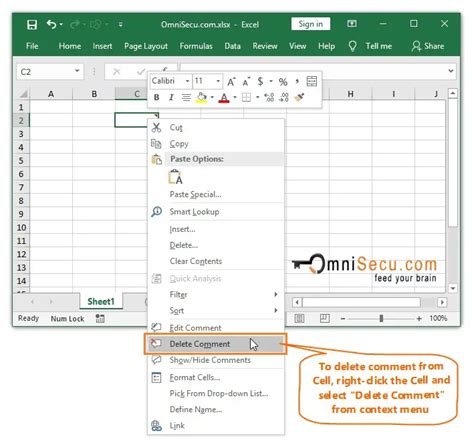Expand the Sort submenu
This screenshot has width=474, height=447.
click(216, 311)
